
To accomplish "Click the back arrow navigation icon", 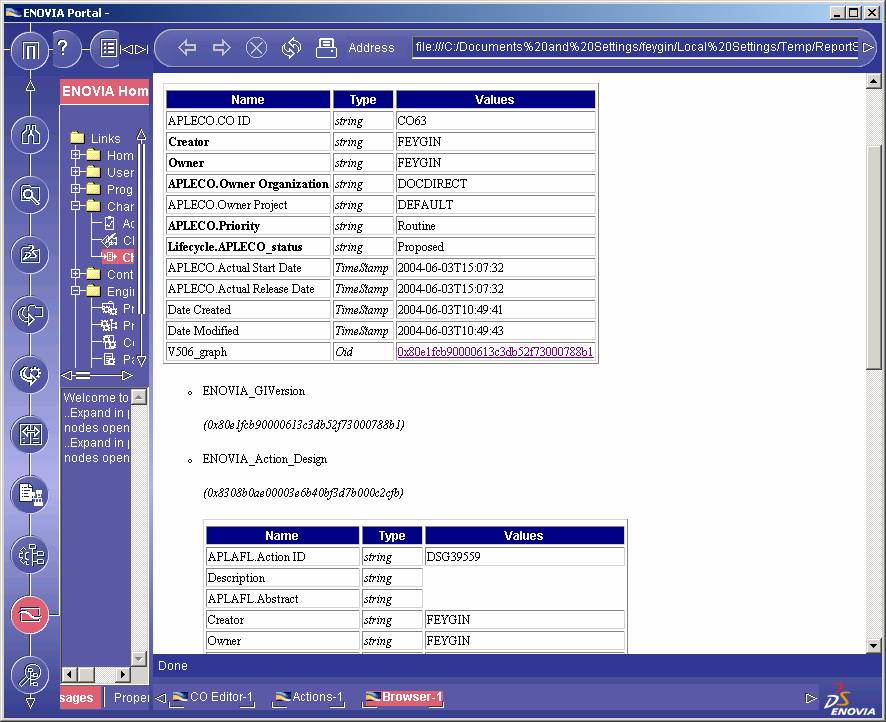I will point(187,48).
